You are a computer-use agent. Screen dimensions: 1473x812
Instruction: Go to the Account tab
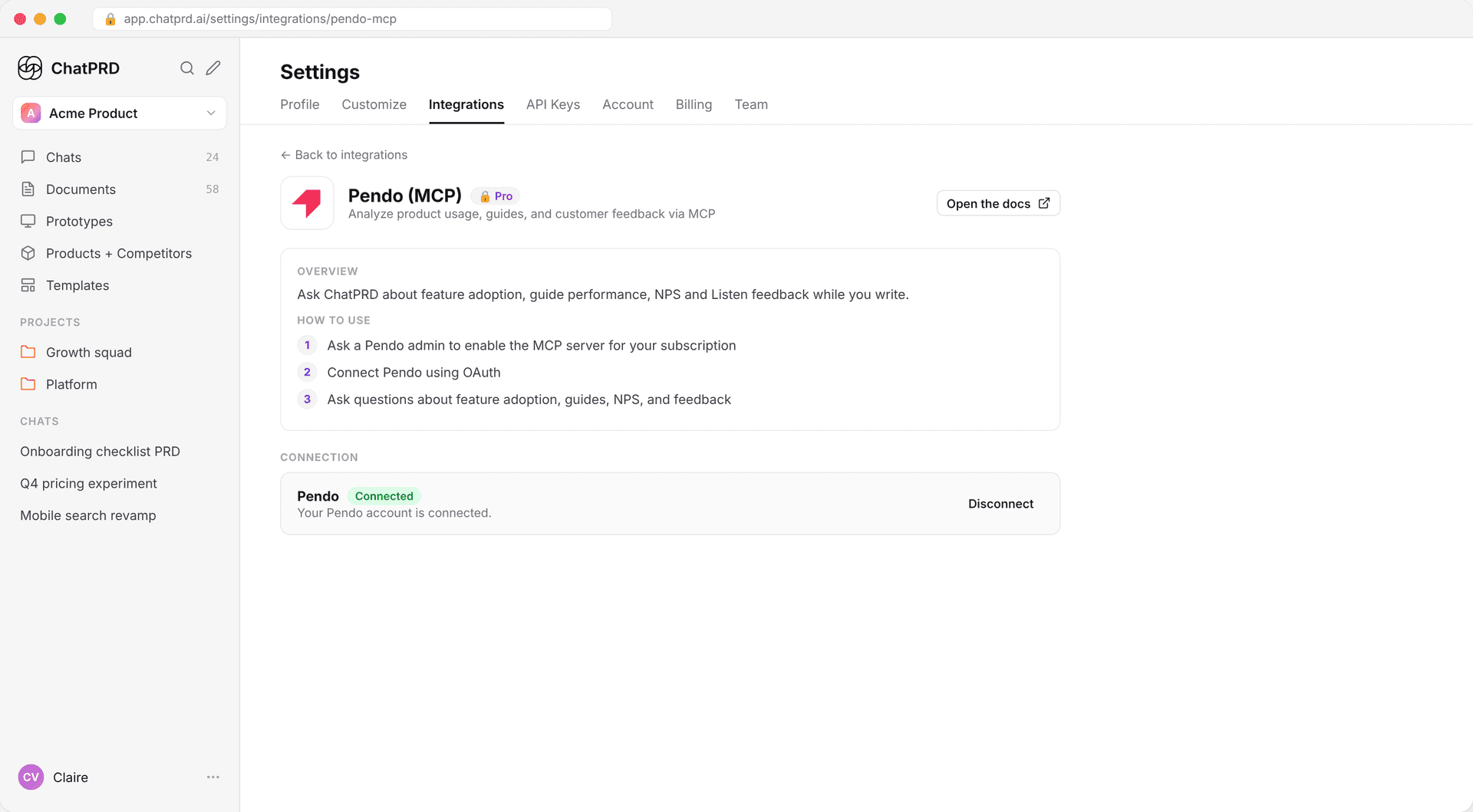628,104
